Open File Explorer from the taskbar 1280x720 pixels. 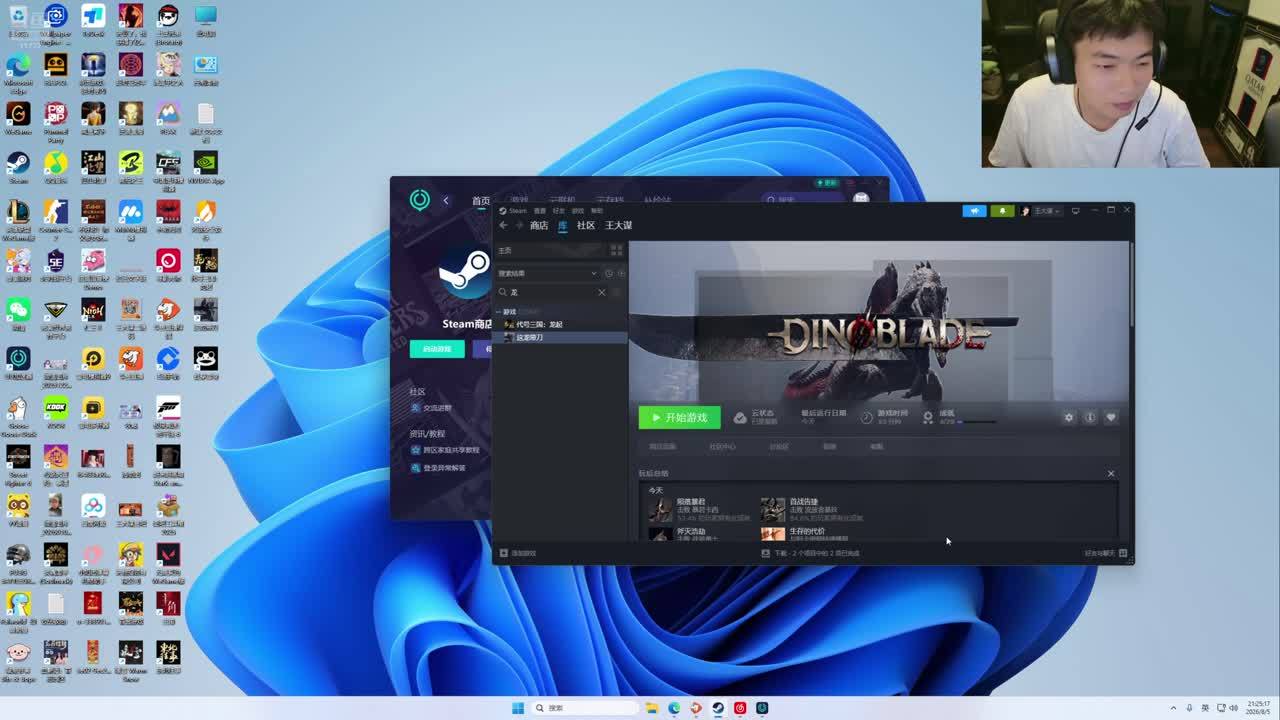tap(651, 708)
